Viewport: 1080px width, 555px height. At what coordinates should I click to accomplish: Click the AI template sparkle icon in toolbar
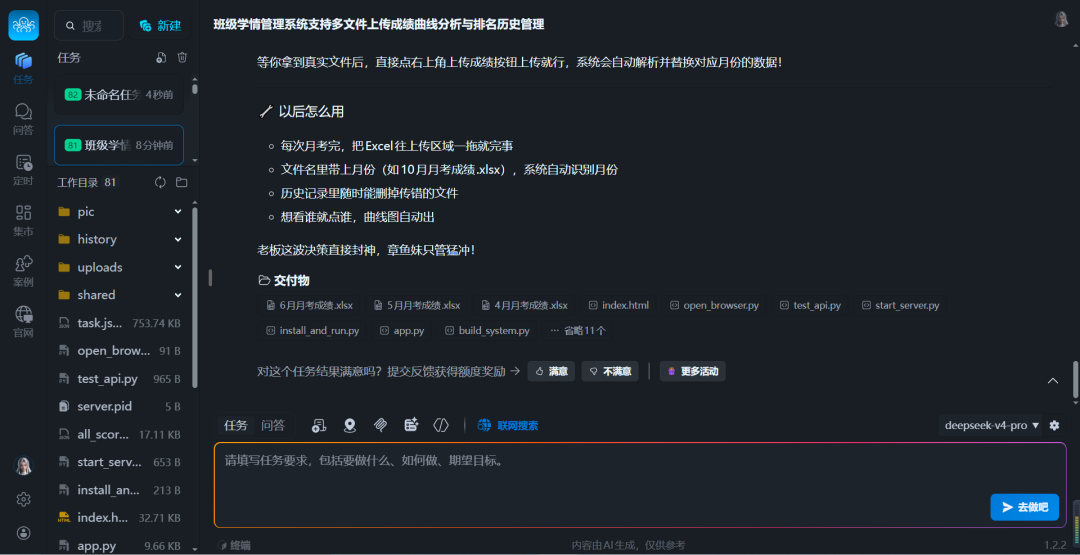412,426
